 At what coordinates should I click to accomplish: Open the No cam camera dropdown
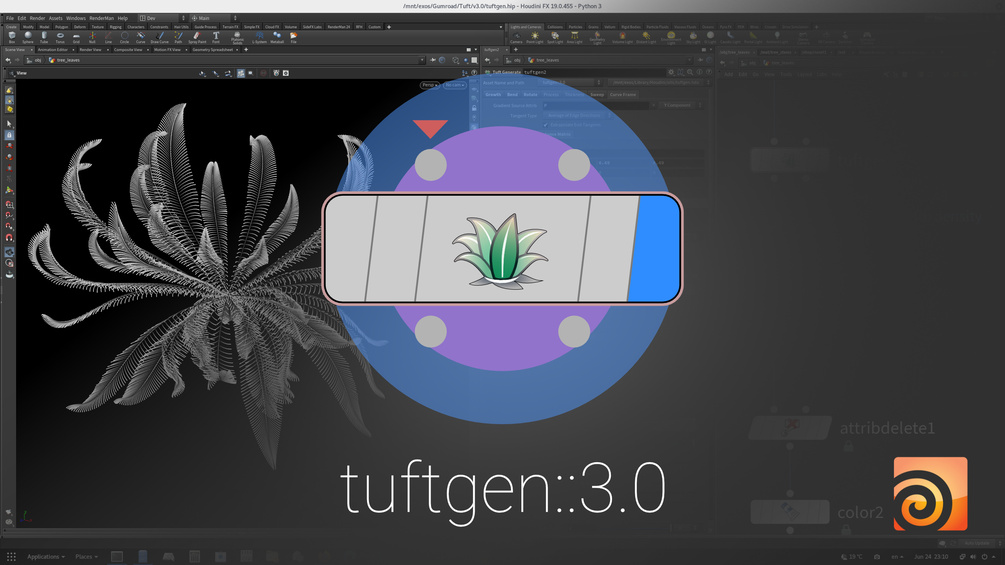[454, 85]
